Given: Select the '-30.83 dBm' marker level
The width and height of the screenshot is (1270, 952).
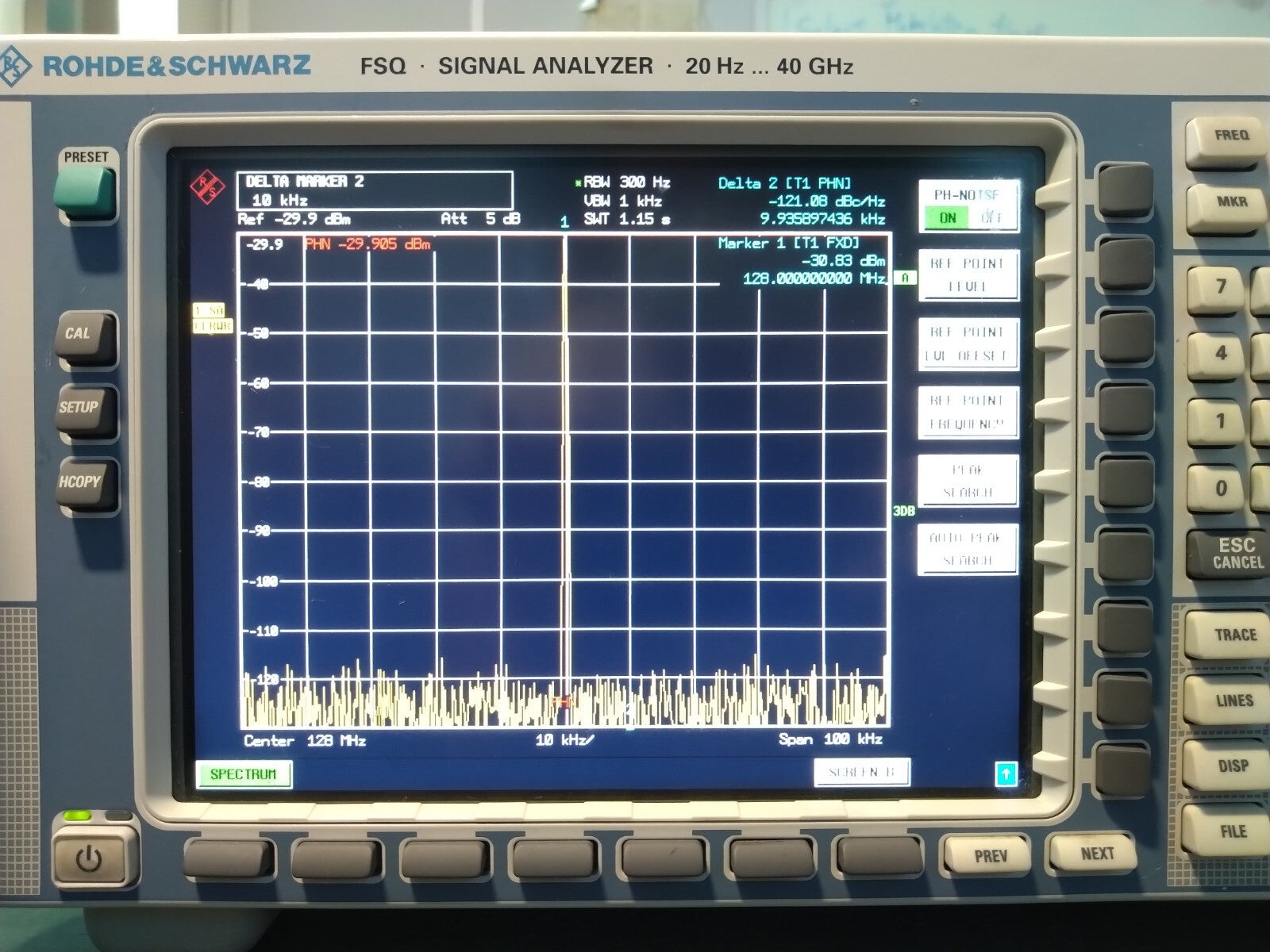Looking at the screenshot, I should 843,261.
